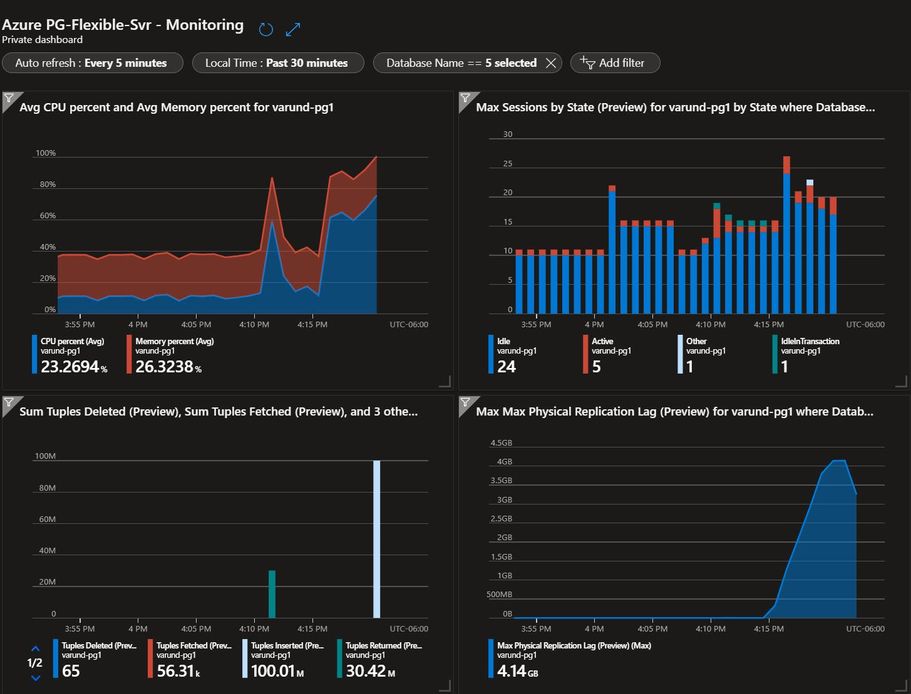Viewport: 911px width, 694px height.
Task: Click the light blue Tuples Inserted bar
Action: pyautogui.click(x=376, y=539)
